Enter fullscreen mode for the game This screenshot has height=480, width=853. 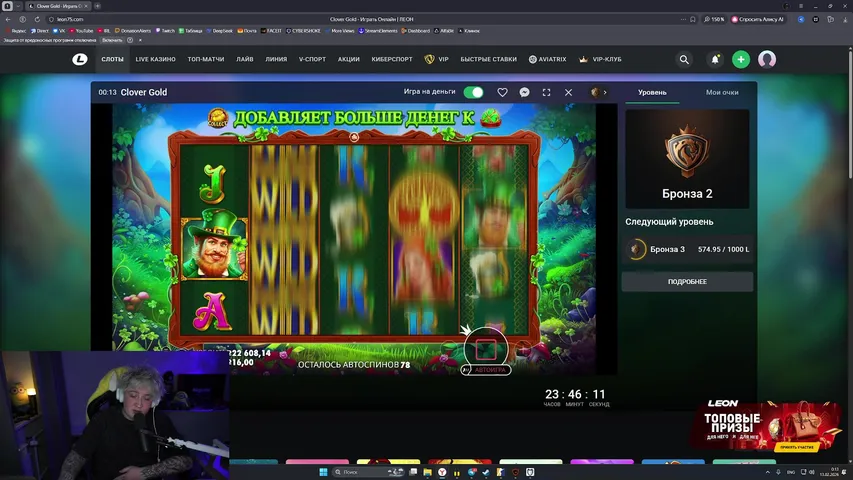click(x=546, y=92)
